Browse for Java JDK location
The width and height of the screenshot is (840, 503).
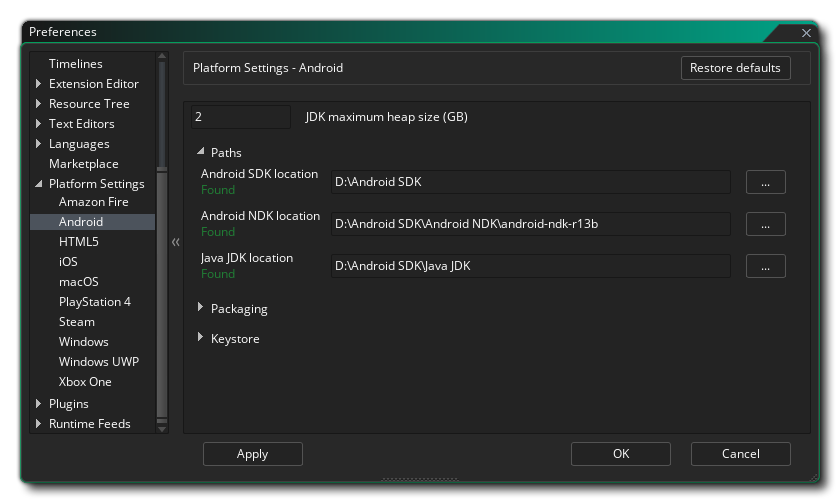(x=766, y=266)
